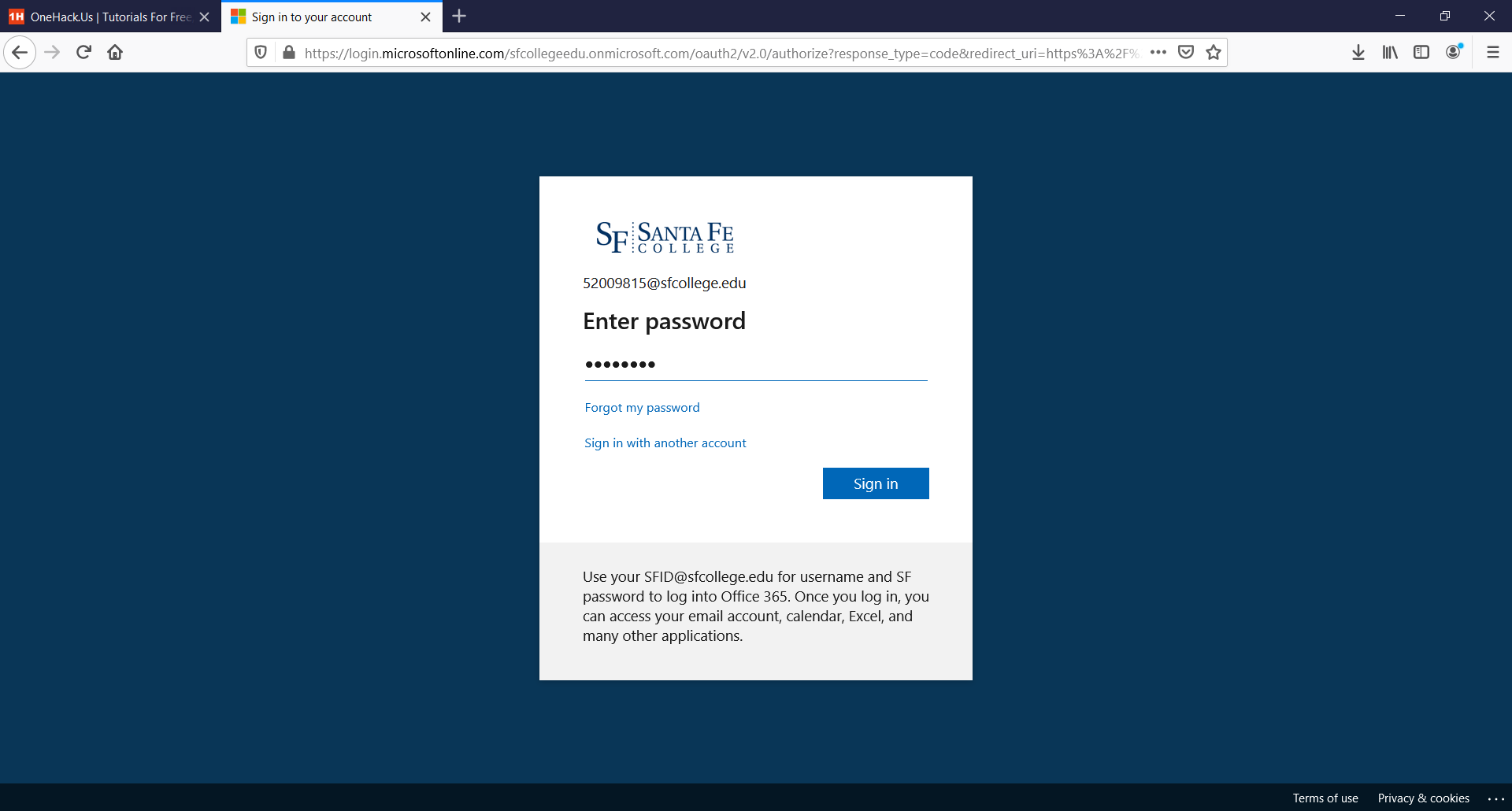Minimize the browser window
This screenshot has height=811, width=1512.
pos(1400,16)
